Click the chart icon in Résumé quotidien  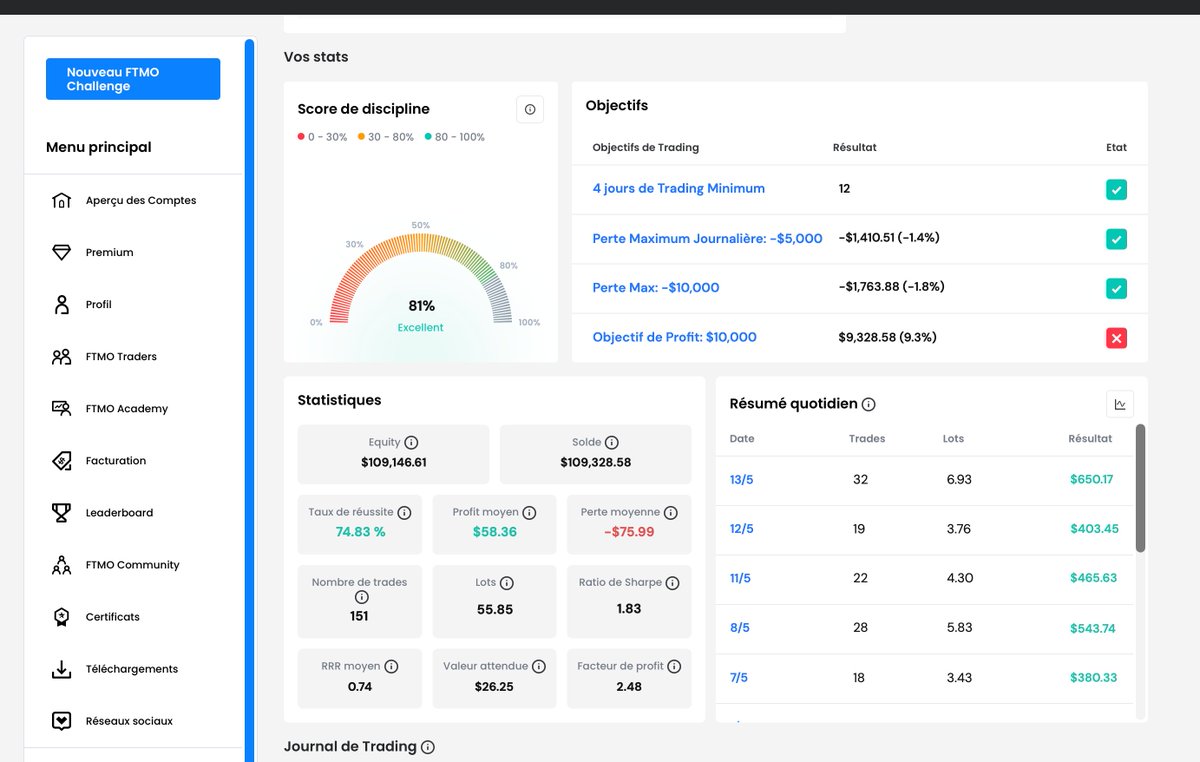tap(1120, 404)
